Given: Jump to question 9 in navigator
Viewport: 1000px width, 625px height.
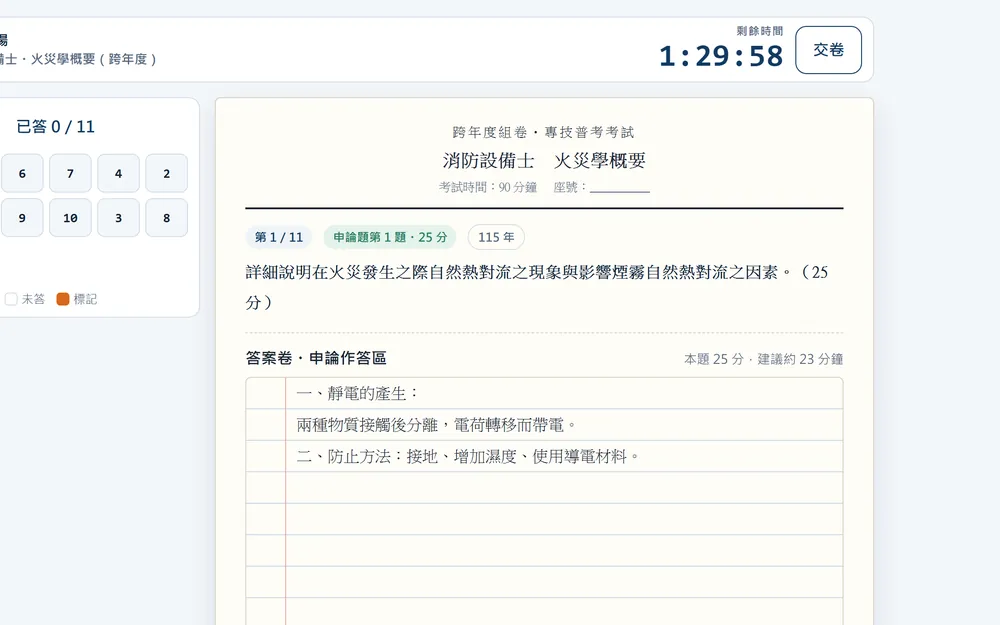Looking at the screenshot, I should (22, 217).
